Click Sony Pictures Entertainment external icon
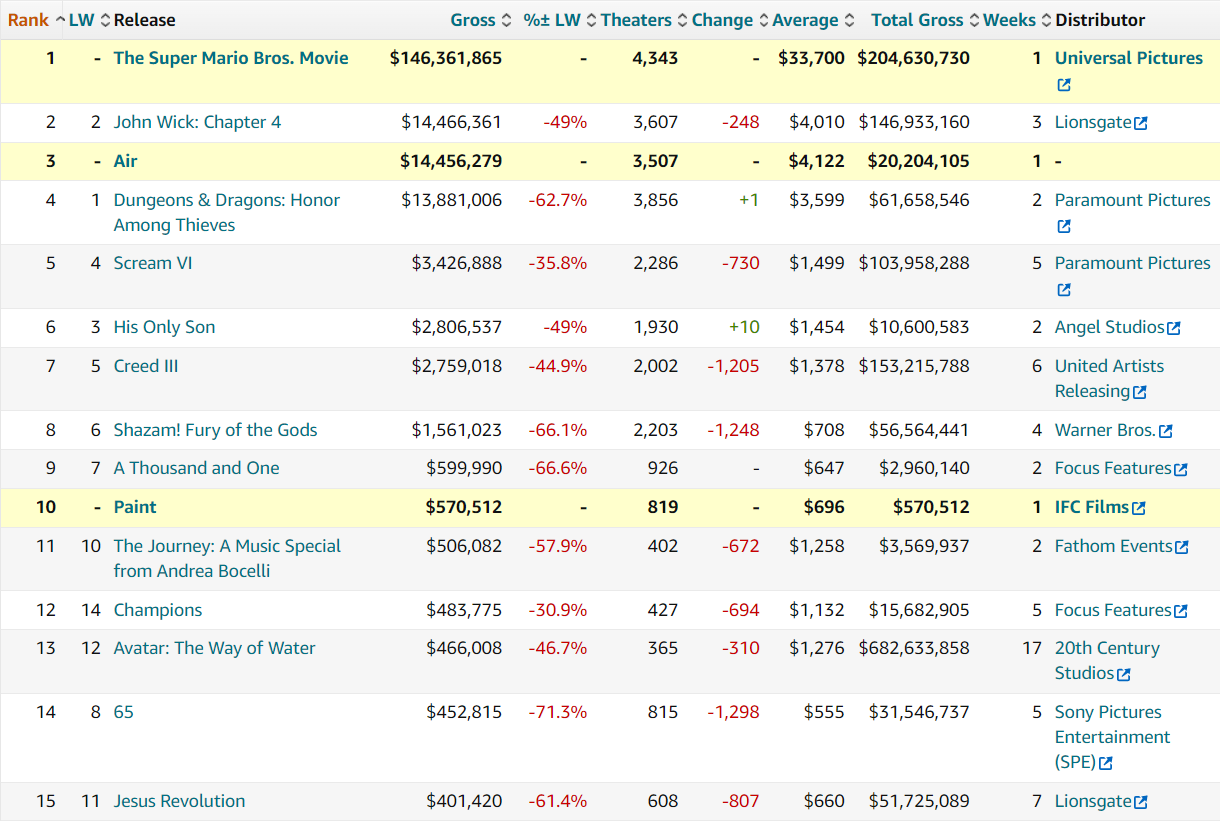Screen dimensions: 1220x821 [x=1106, y=764]
